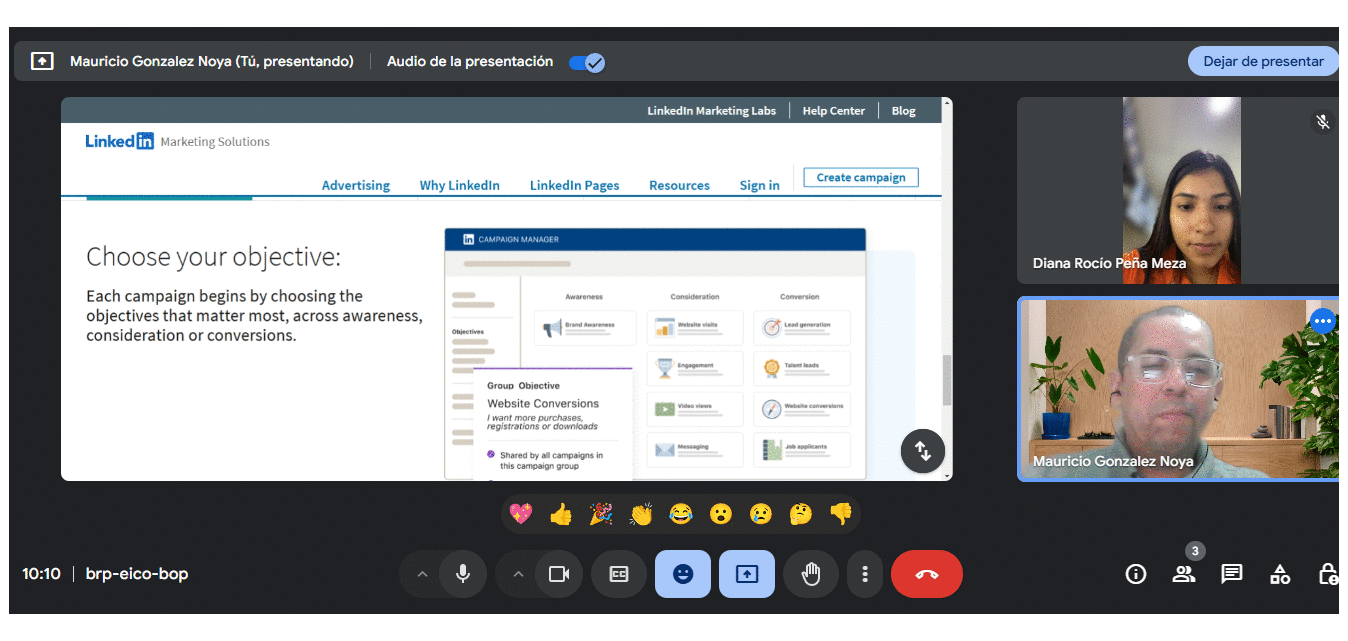Send the sad face reaction
Viewport: 1348px width, 641px height.
point(761,514)
